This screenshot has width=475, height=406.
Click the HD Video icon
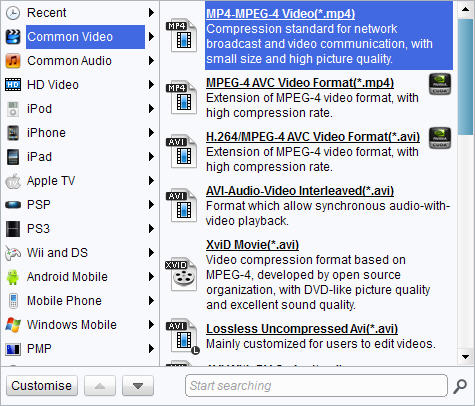pos(13,85)
